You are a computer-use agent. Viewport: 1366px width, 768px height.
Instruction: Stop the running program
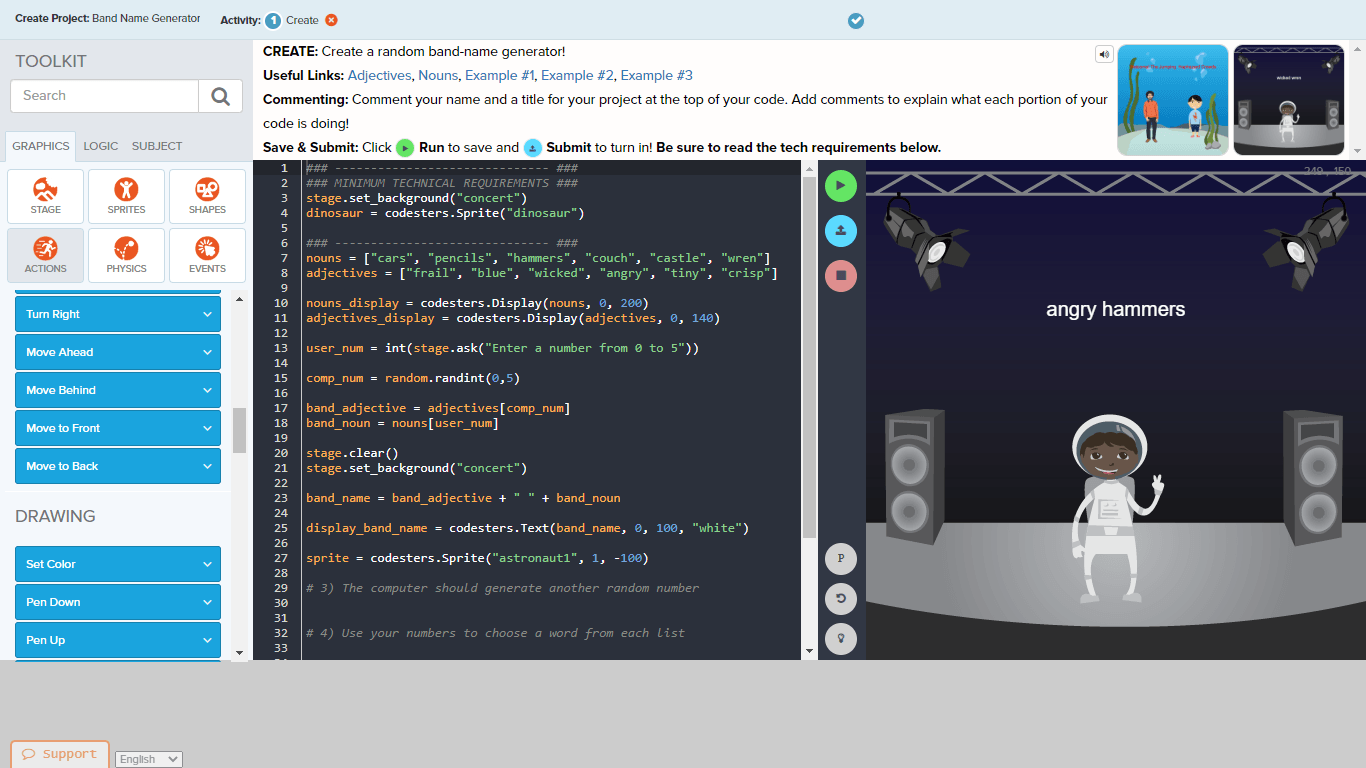coord(841,276)
